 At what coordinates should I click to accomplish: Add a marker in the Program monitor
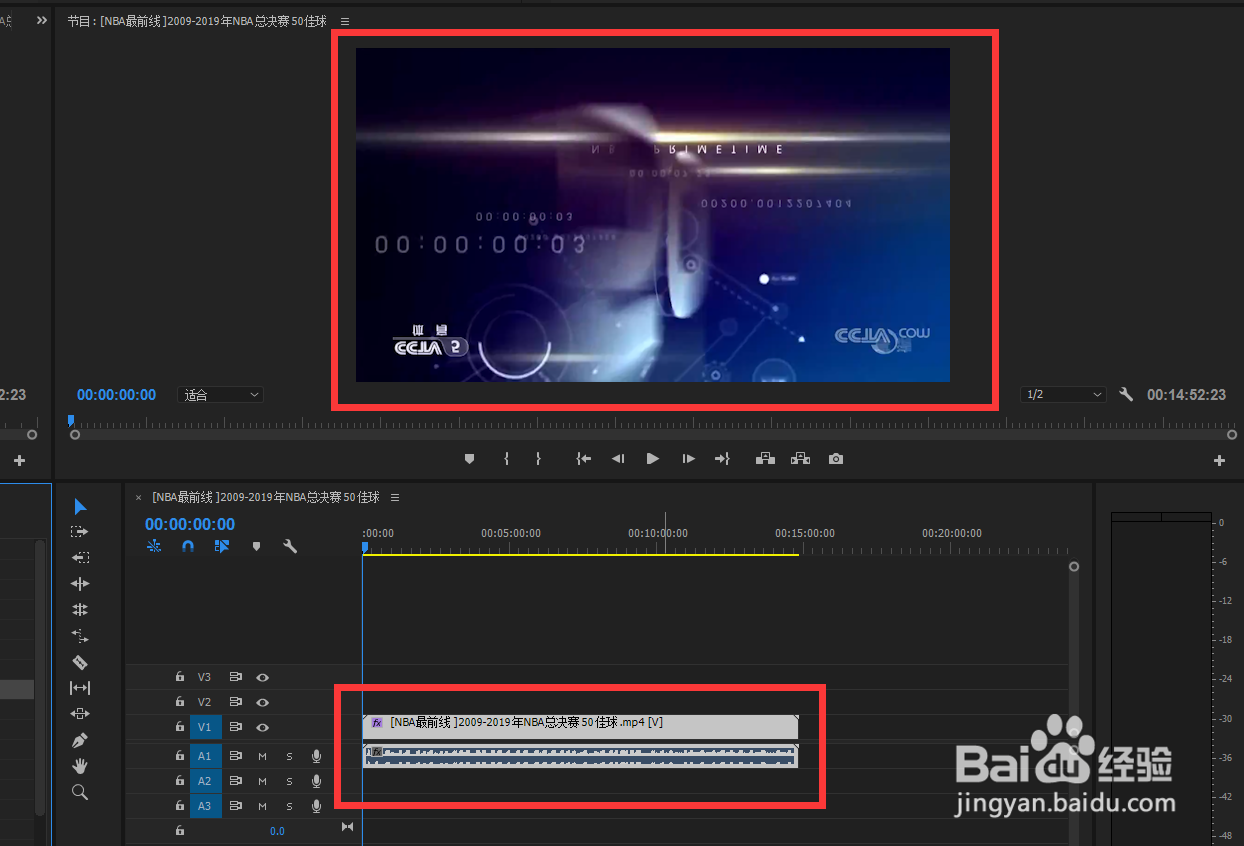click(470, 459)
